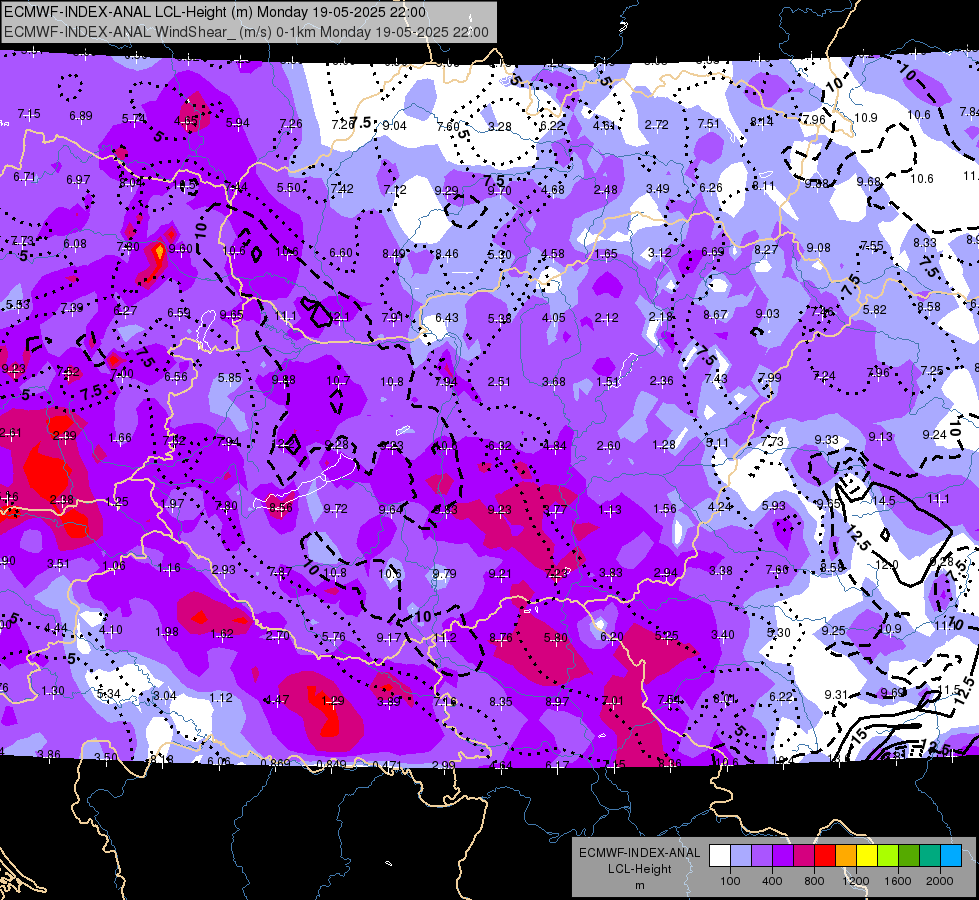Click the grid value 3.28
The image size is (979, 900).
pyautogui.click(x=499, y=127)
